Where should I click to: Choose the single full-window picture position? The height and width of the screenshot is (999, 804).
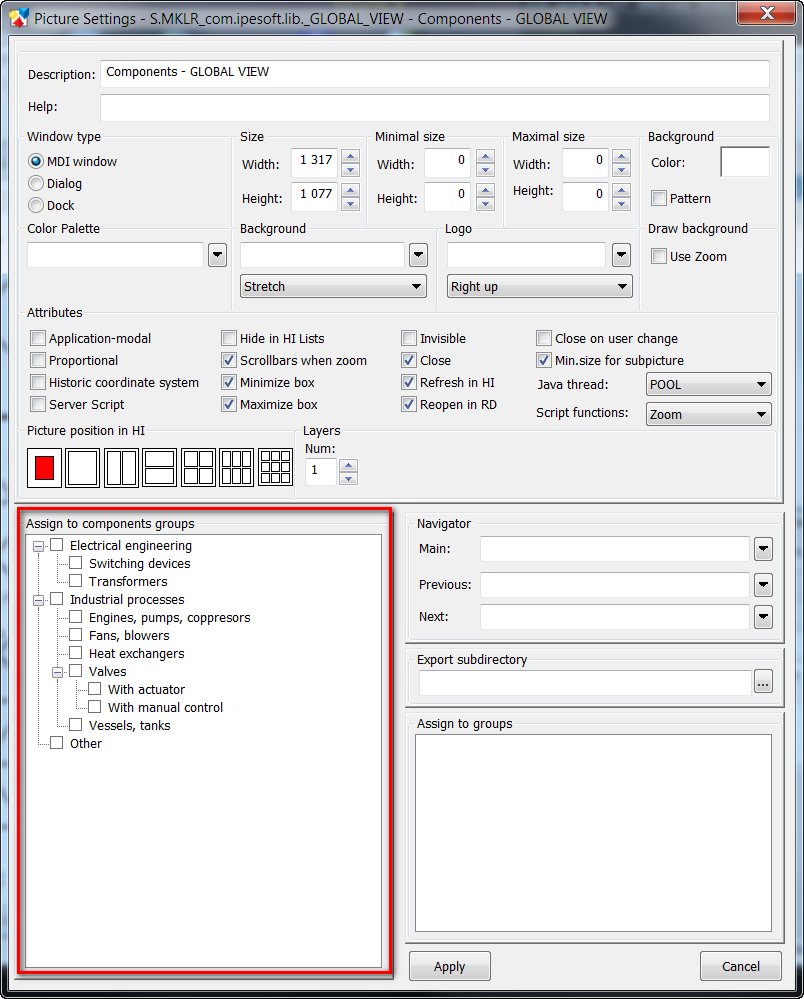[x=83, y=467]
